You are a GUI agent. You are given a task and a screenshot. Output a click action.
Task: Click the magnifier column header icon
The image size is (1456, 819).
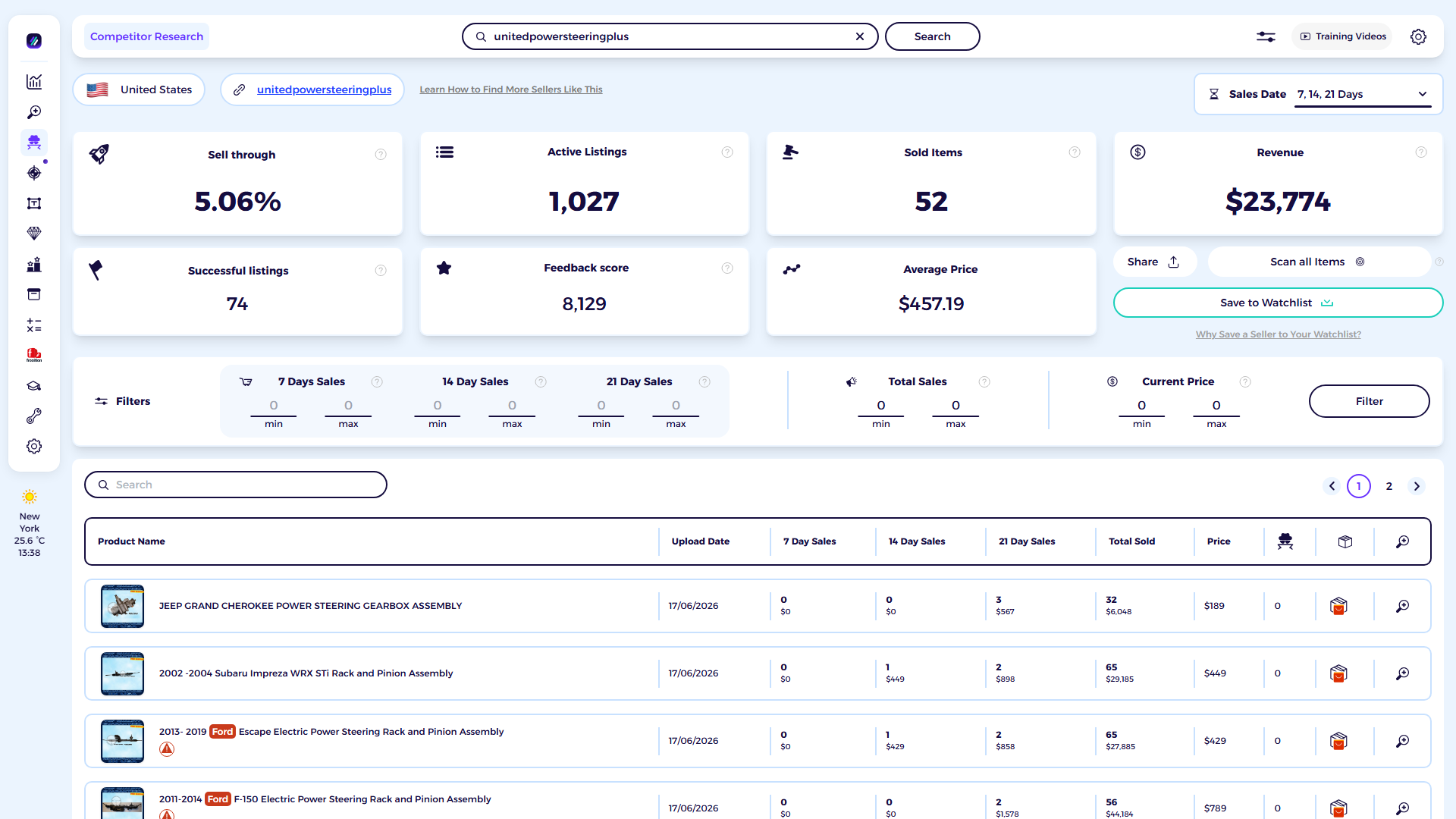[1403, 541]
